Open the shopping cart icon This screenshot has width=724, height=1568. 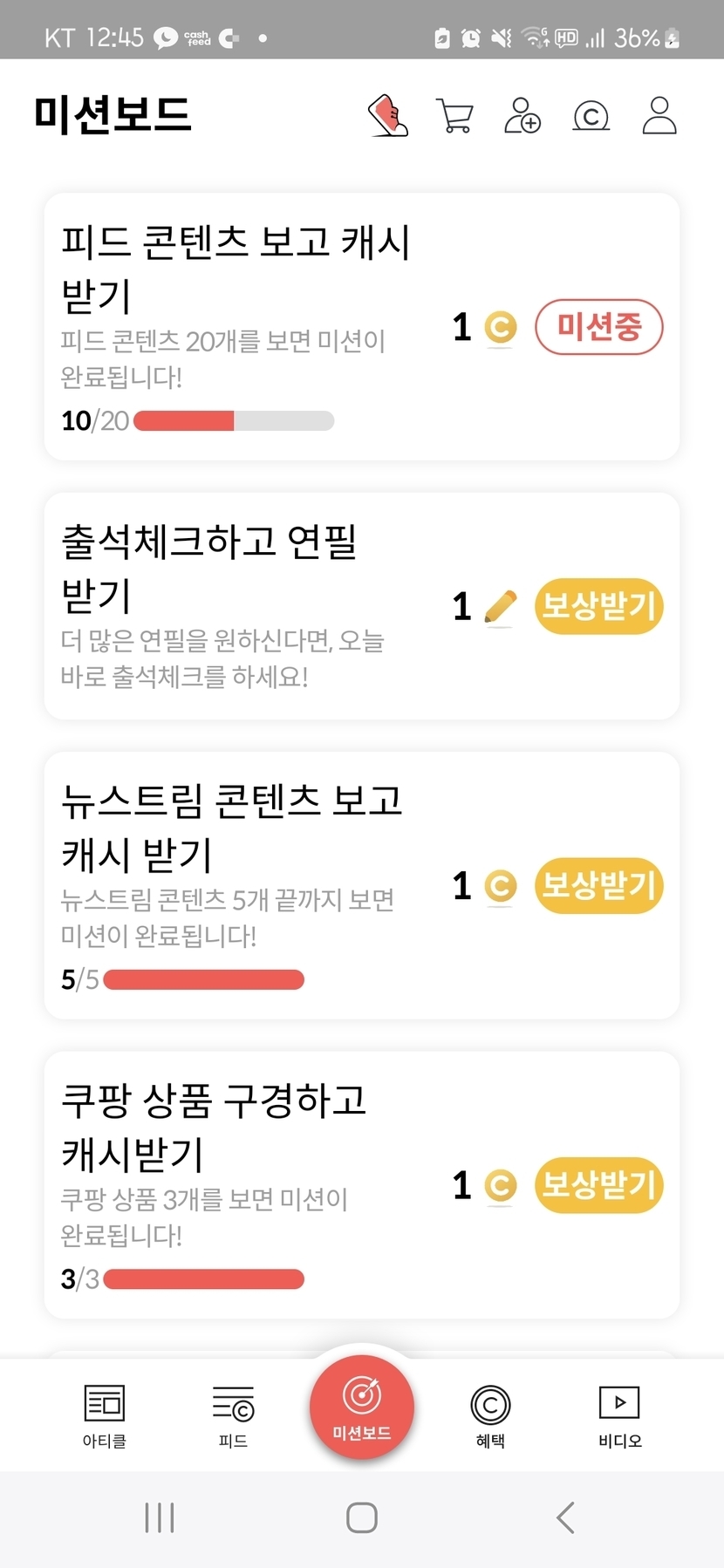tap(454, 116)
